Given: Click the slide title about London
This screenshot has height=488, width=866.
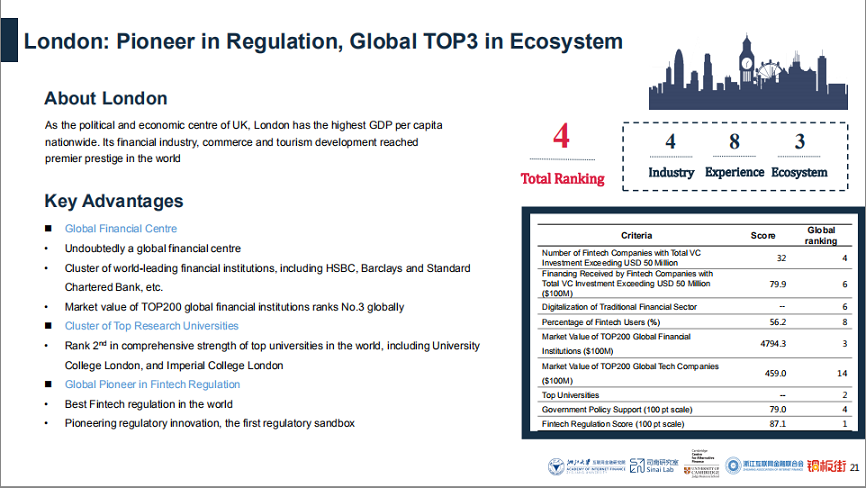Looking at the screenshot, I should point(323,41).
